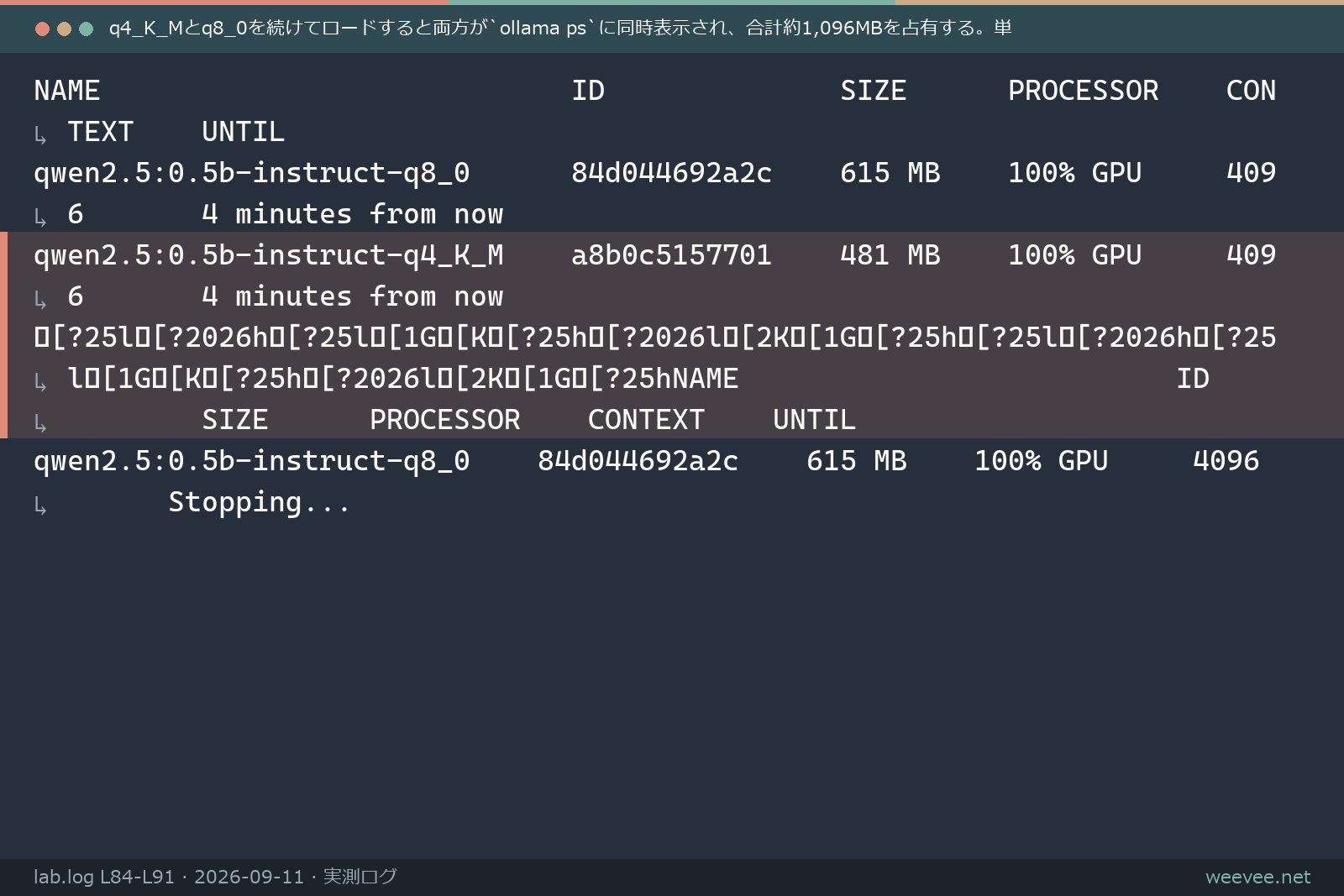This screenshot has width=1344, height=896.
Task: Select the full "CONTEXT" column header
Action: click(646, 420)
